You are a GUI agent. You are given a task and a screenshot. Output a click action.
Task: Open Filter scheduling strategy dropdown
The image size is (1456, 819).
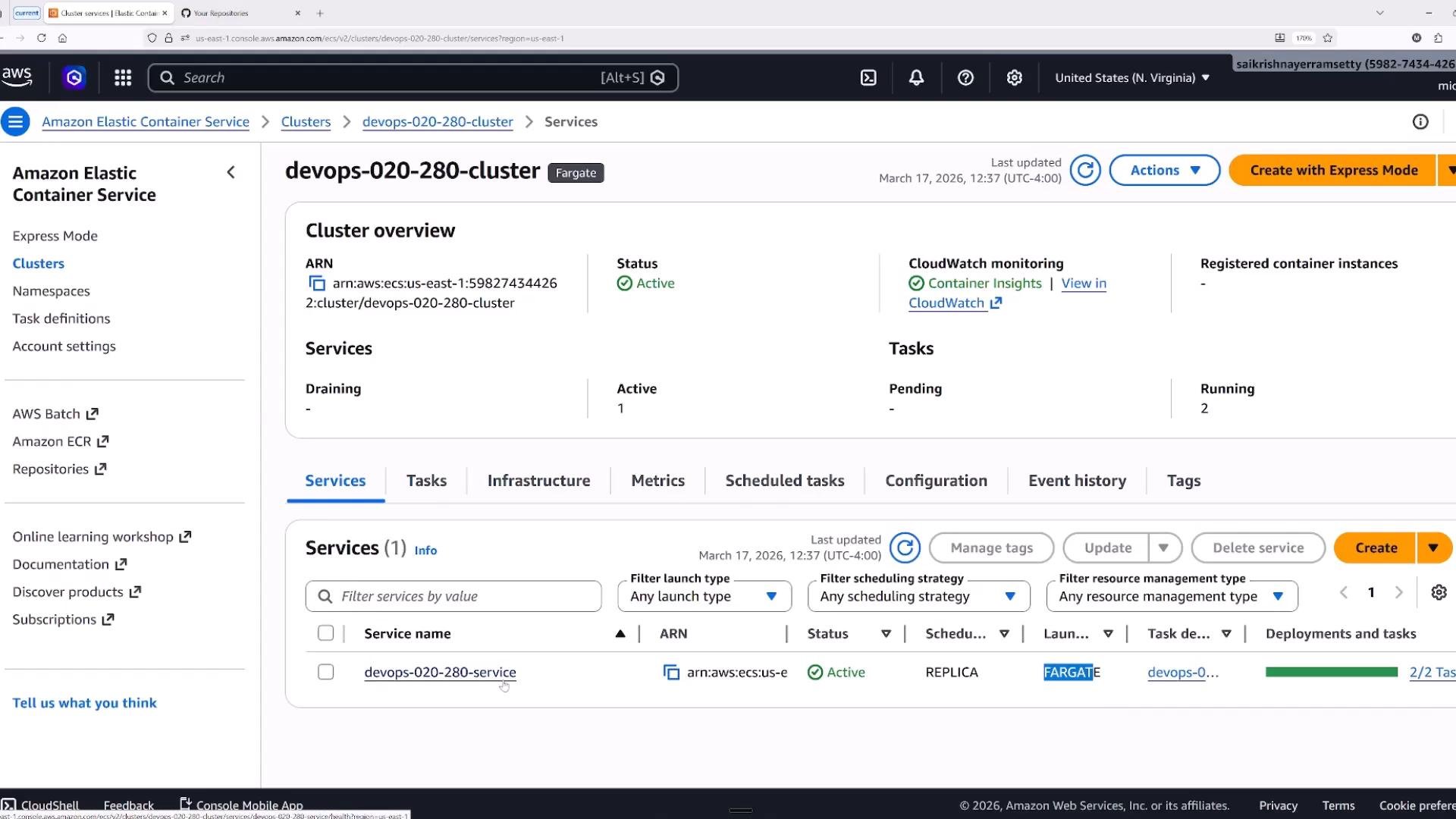point(918,596)
